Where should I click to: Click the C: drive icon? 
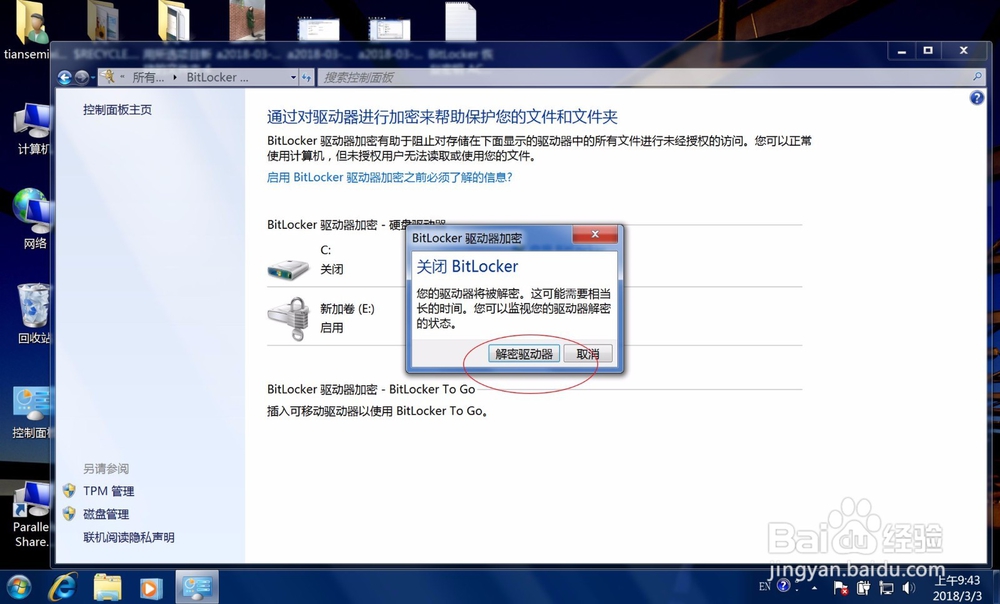(288, 269)
